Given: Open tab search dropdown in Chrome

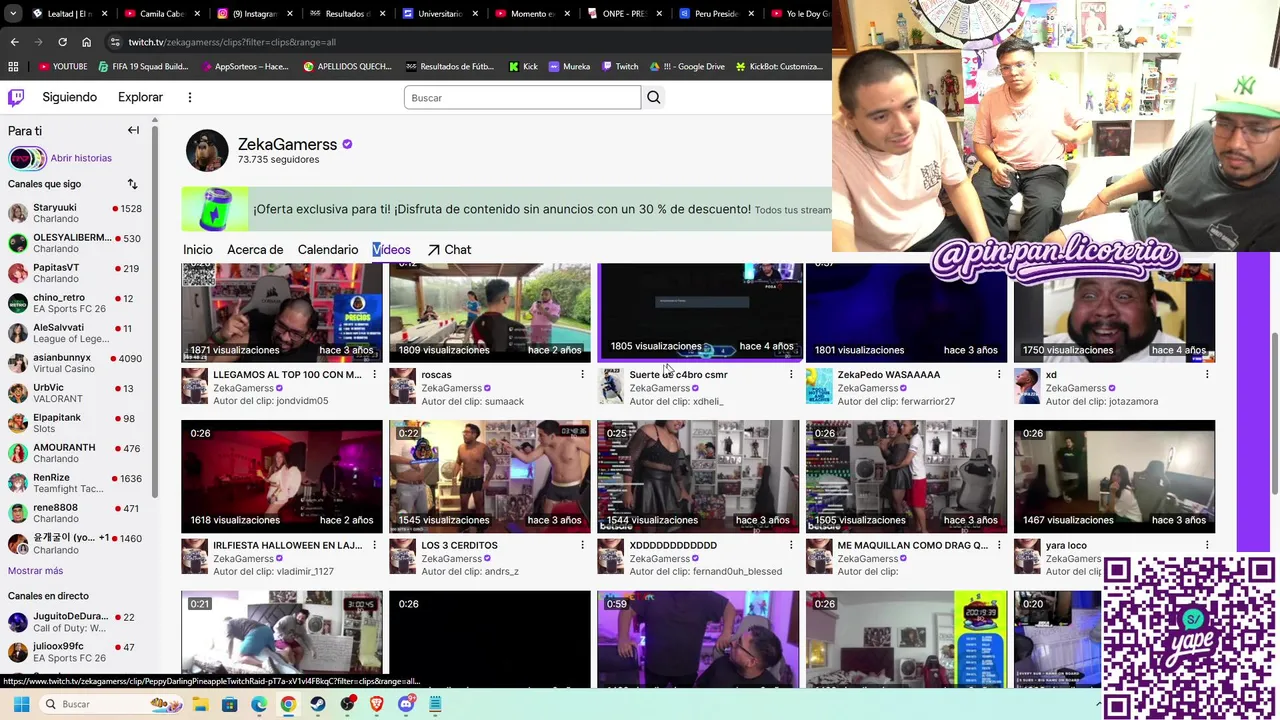Looking at the screenshot, I should coord(13,14).
